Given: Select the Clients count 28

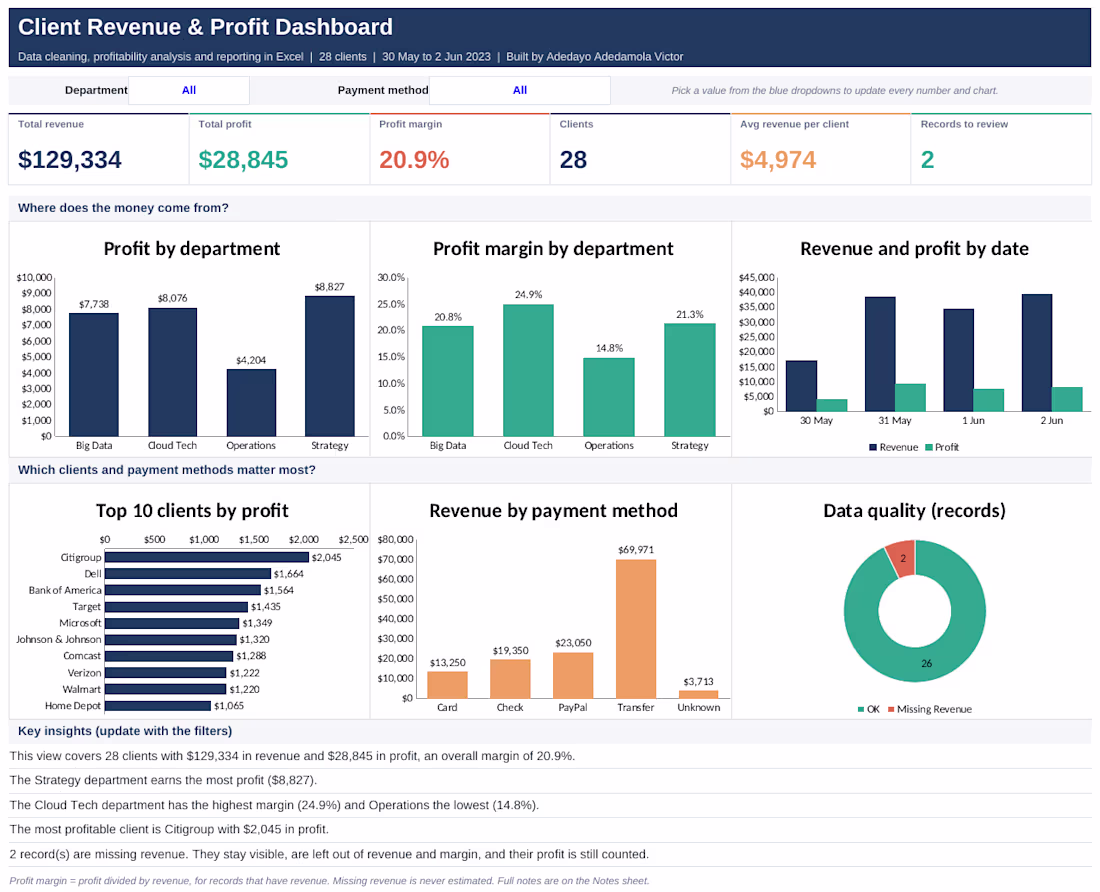Looking at the screenshot, I should point(573,160).
